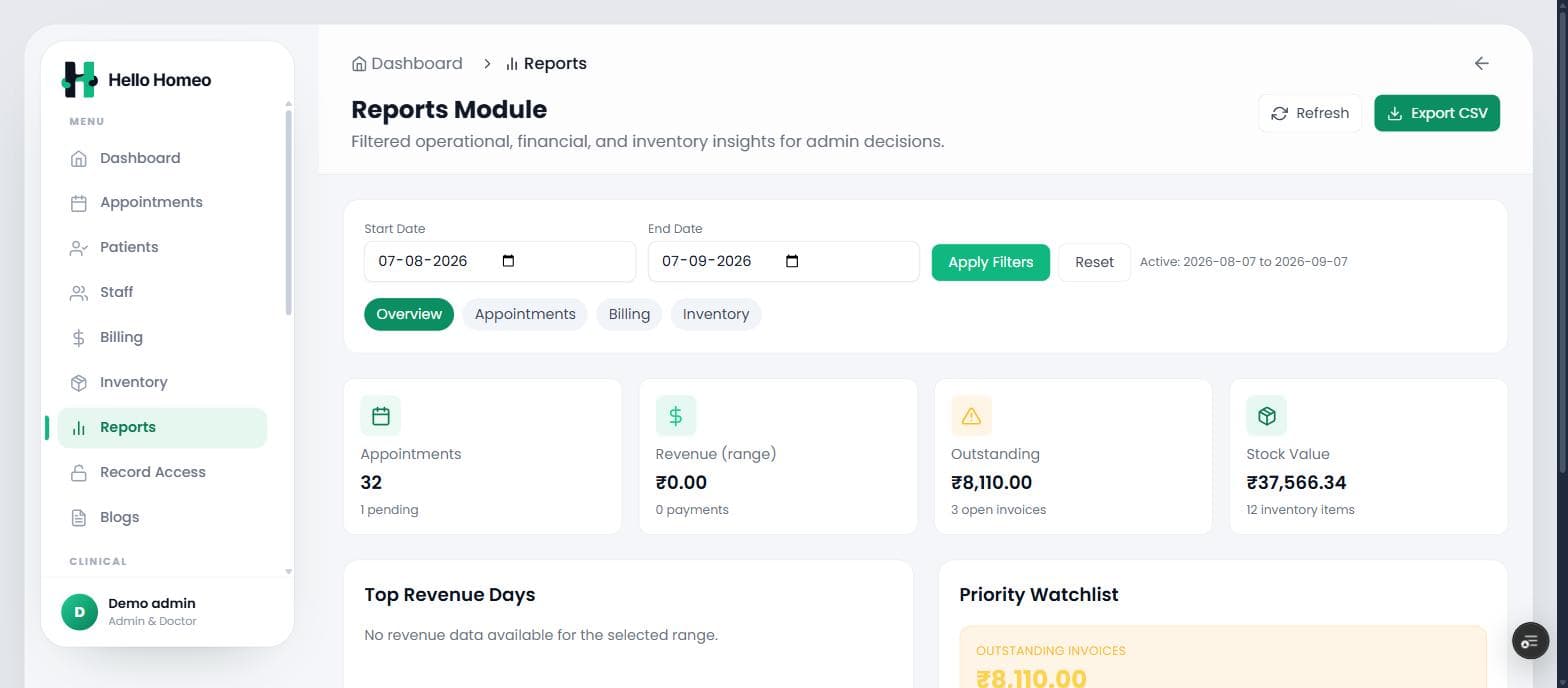Open Record Access from the sidebar menu

(x=162, y=473)
